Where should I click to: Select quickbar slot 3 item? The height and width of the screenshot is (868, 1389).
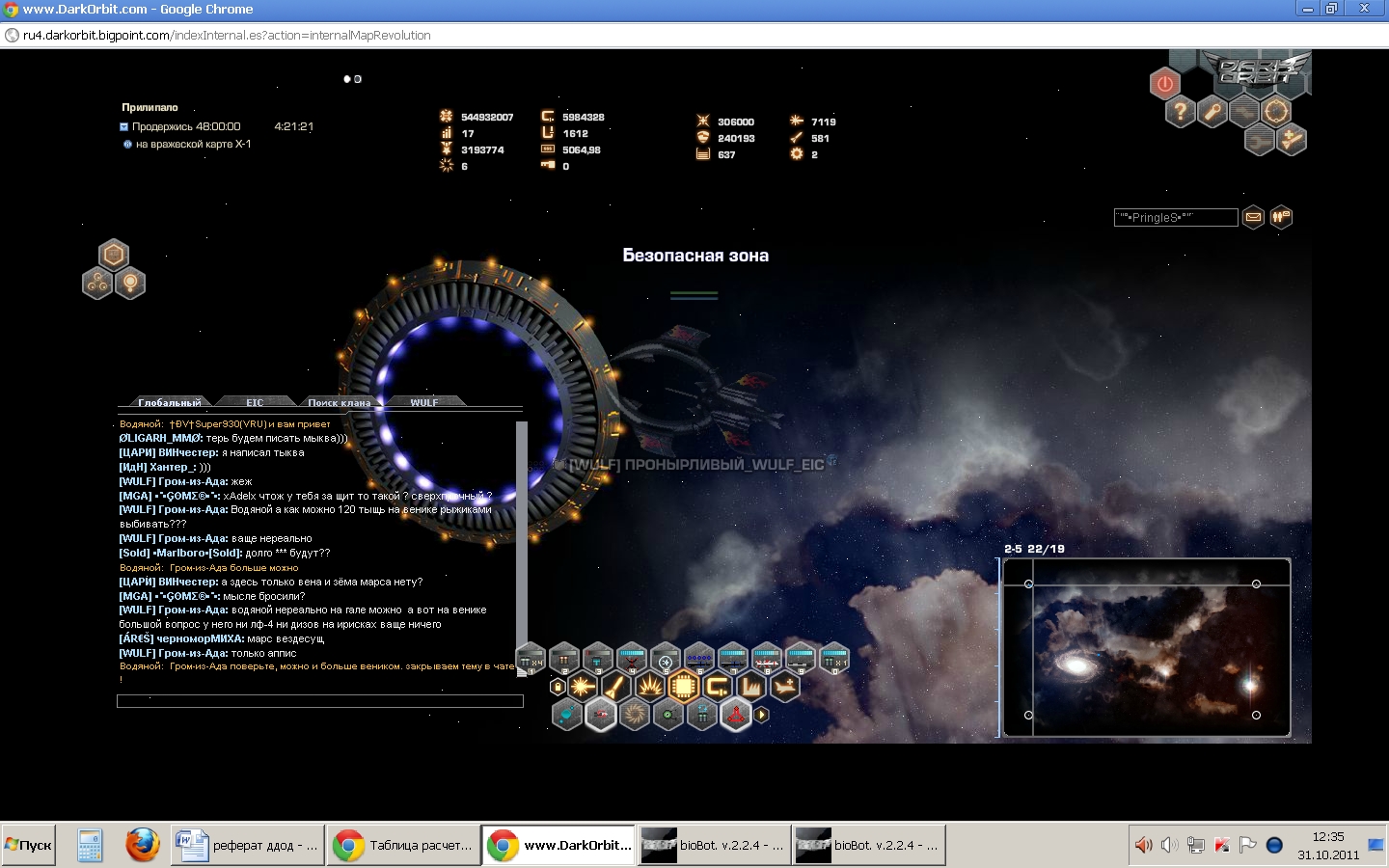pos(598,659)
